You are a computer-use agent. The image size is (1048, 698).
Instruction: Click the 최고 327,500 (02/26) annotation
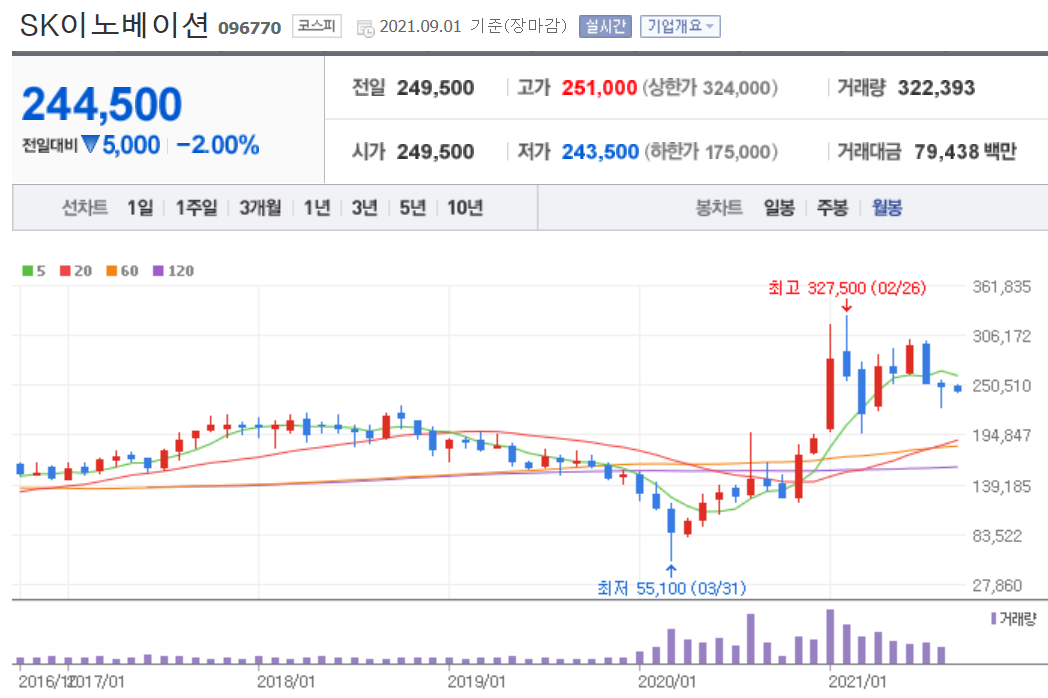847,288
